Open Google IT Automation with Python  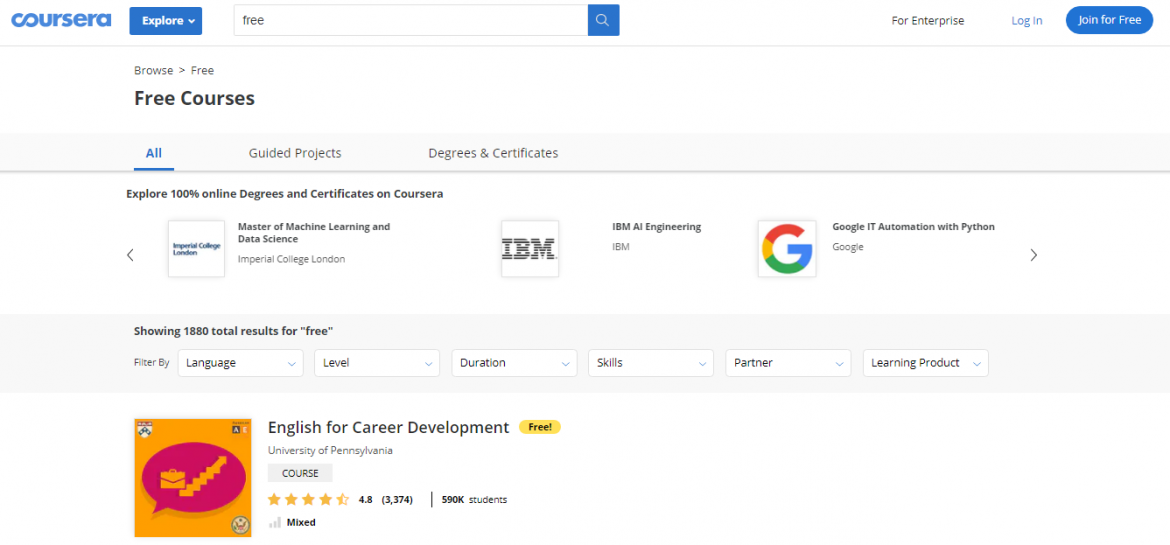(913, 227)
